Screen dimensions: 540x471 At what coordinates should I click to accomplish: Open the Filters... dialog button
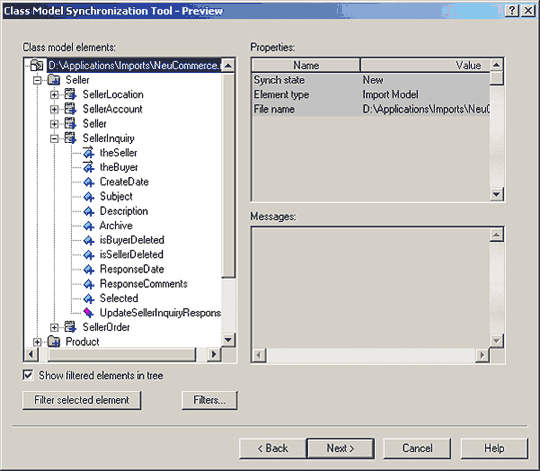click(209, 400)
